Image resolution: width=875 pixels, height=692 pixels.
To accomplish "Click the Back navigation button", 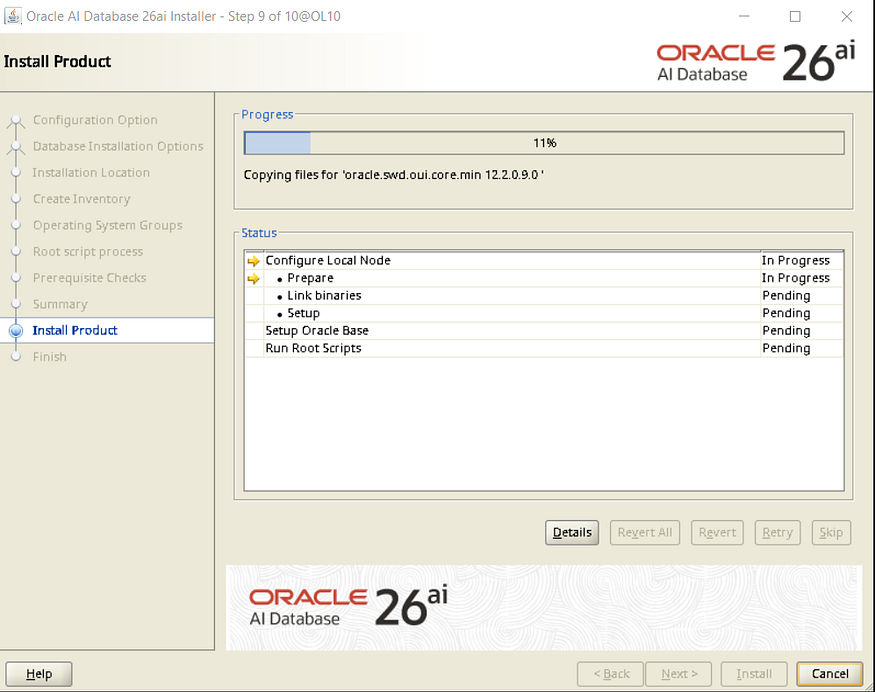I will coord(610,674).
